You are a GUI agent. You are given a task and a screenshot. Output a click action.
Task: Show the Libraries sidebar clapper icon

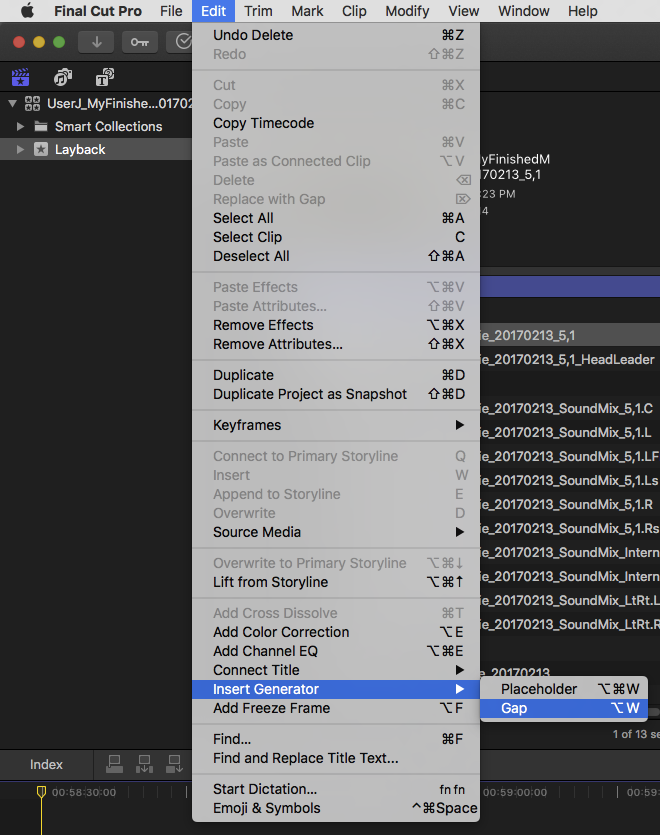click(x=21, y=78)
